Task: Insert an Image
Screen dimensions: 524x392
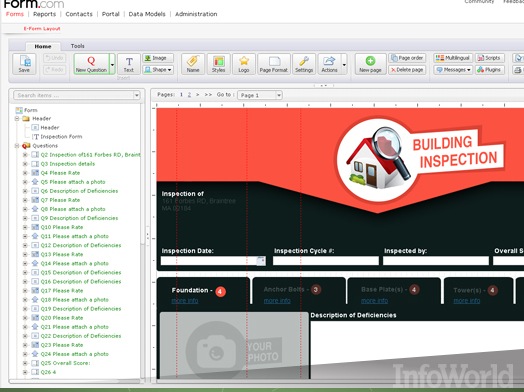Action: [158, 58]
